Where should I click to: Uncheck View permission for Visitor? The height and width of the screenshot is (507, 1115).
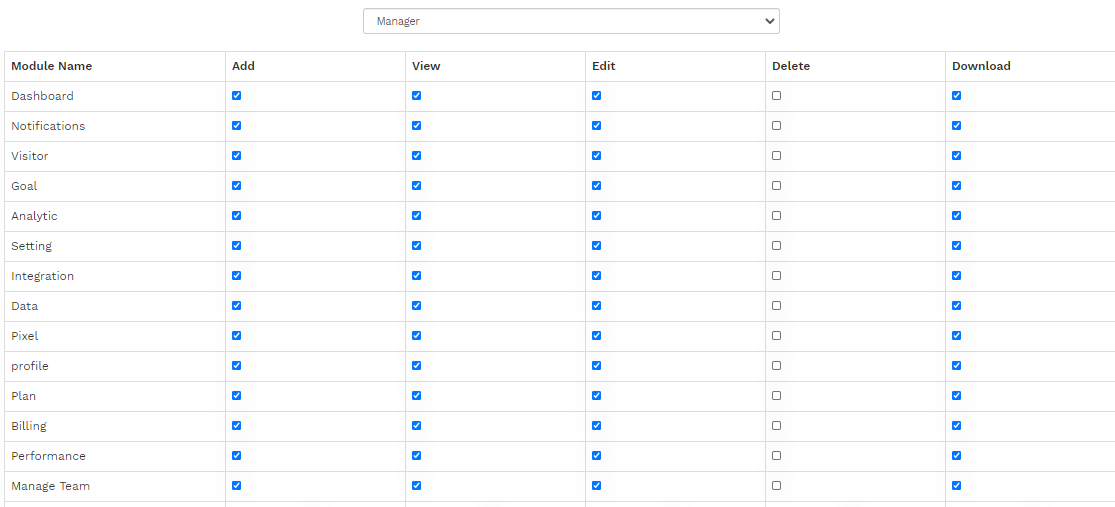[x=417, y=155]
